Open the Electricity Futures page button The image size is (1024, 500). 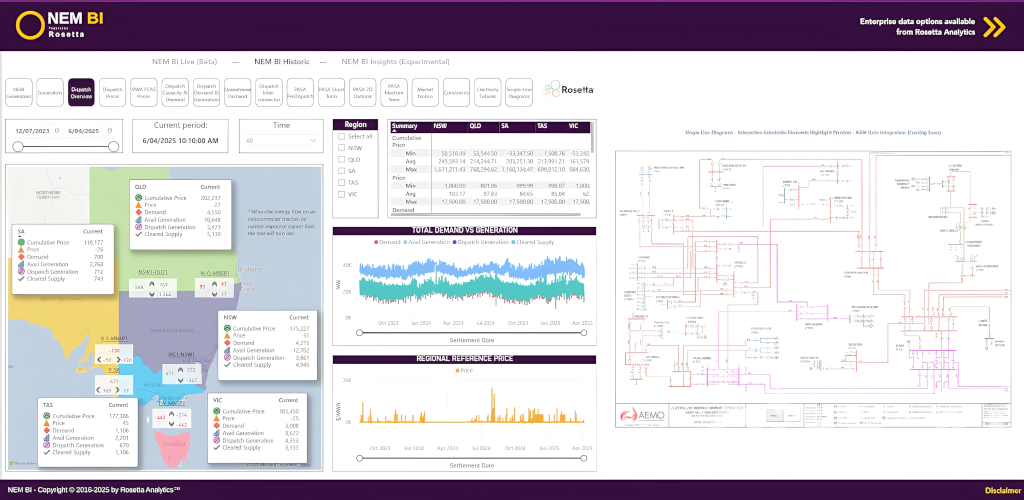pyautogui.click(x=488, y=93)
